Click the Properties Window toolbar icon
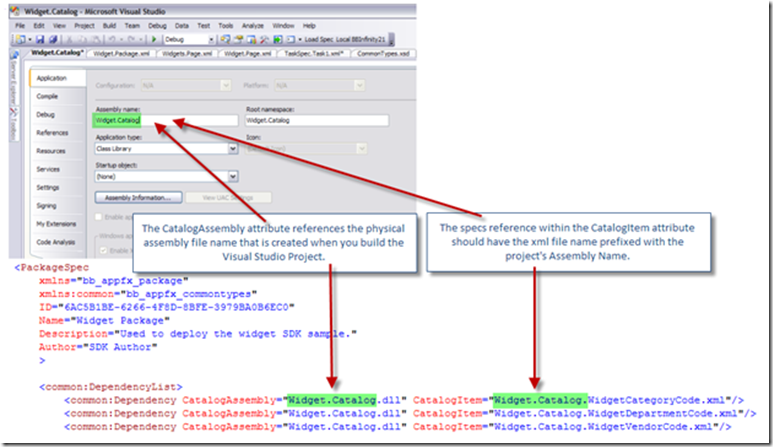The width and height of the screenshot is (773, 447). pyautogui.click(x=239, y=39)
